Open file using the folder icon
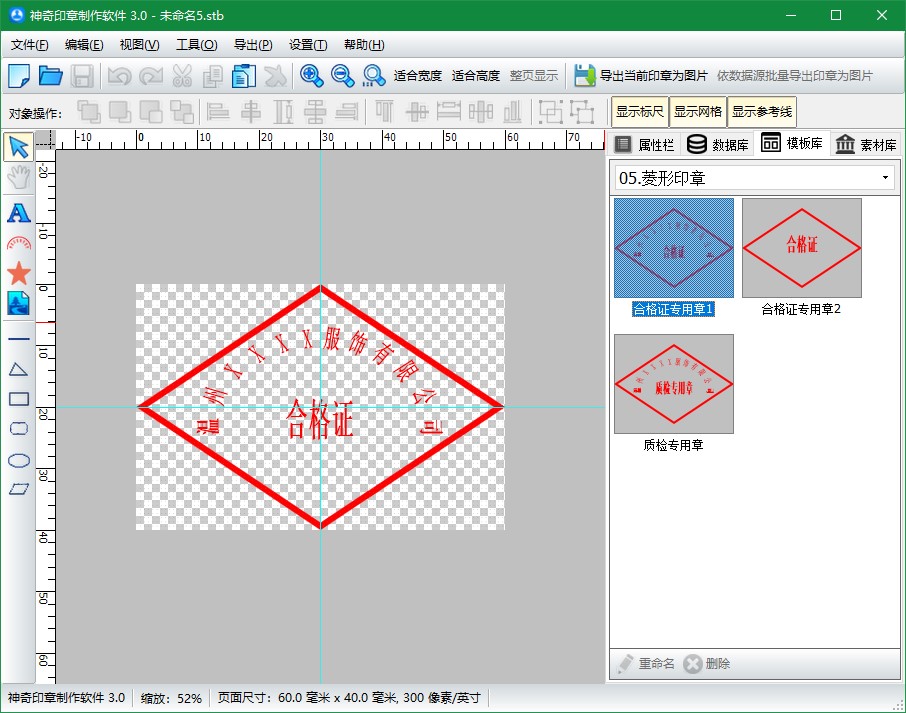The width and height of the screenshot is (906, 713). [50, 75]
